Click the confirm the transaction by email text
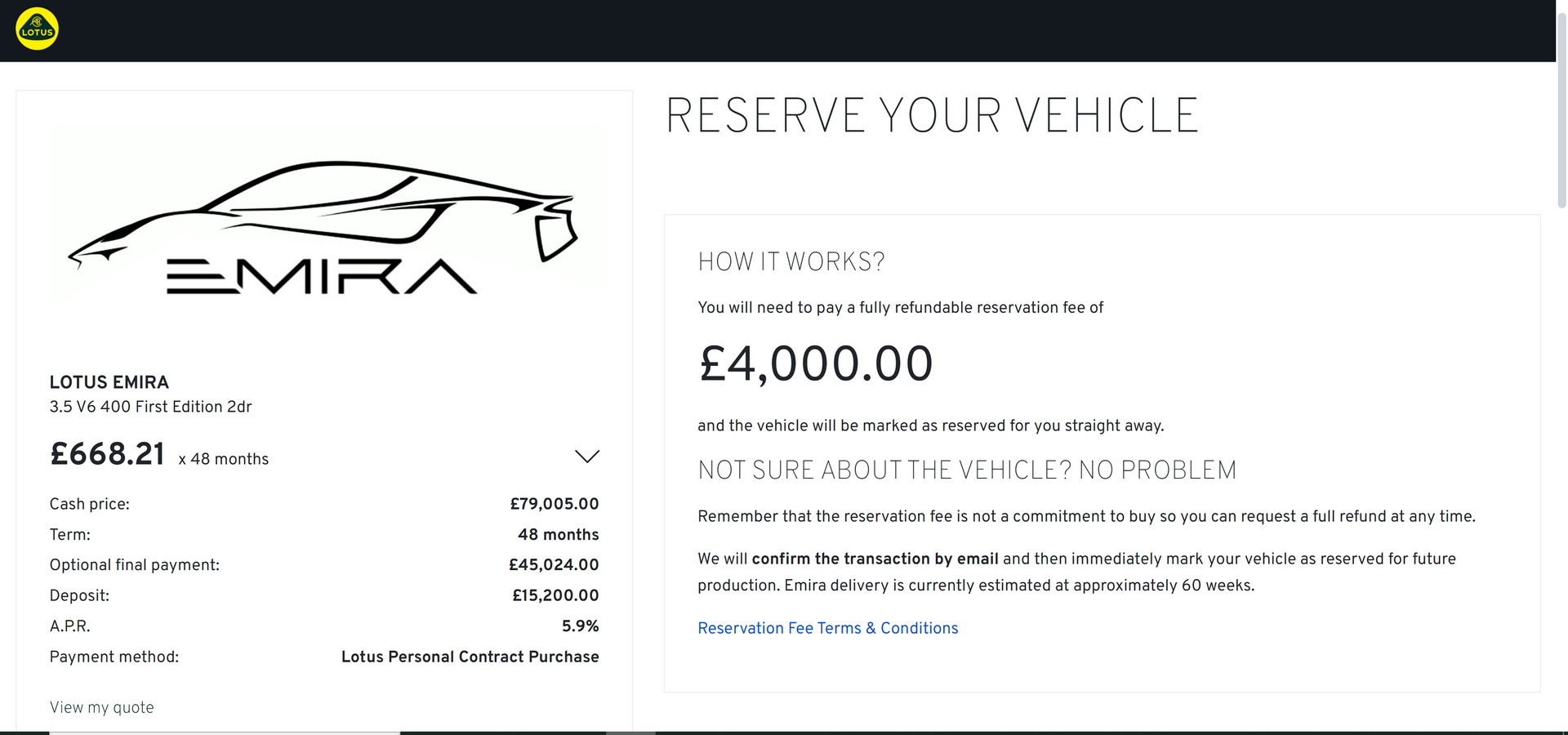The width and height of the screenshot is (1568, 735). coord(875,559)
